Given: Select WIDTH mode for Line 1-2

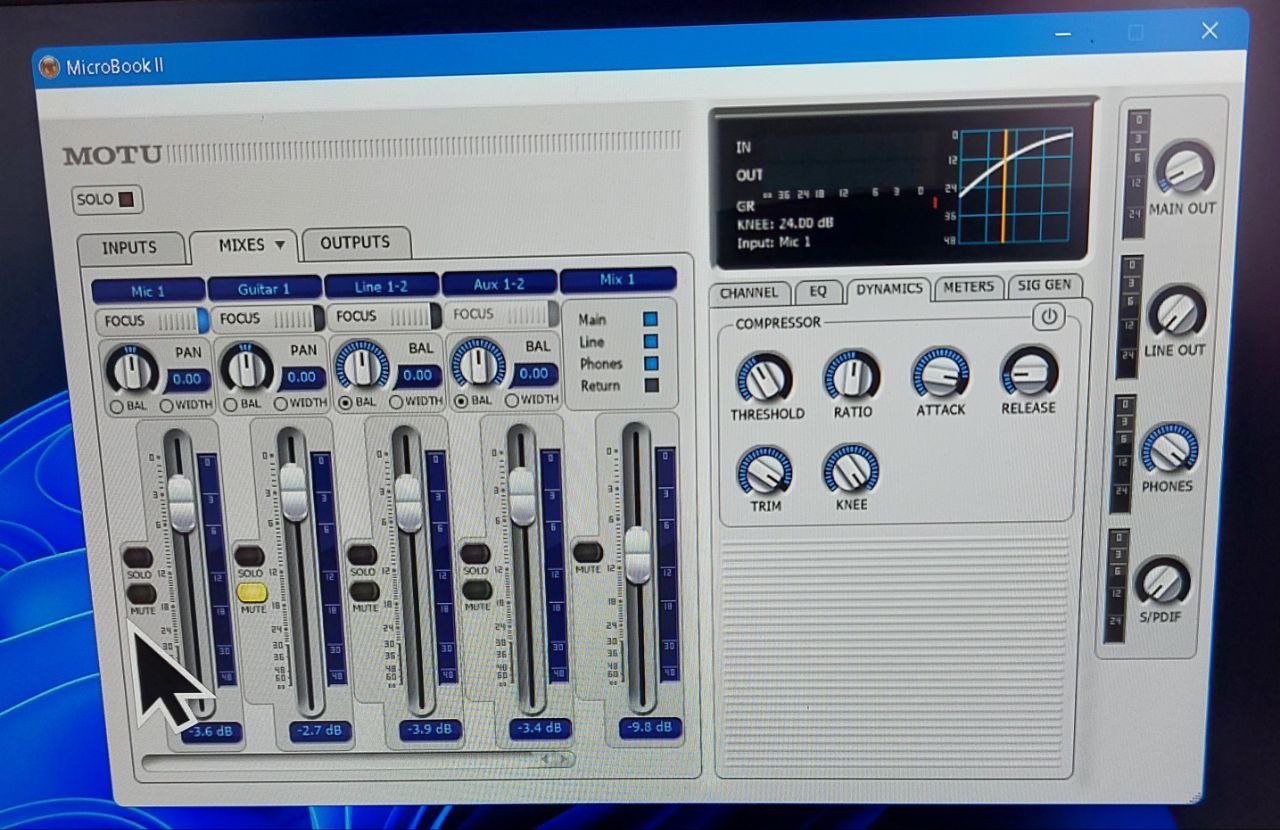Looking at the screenshot, I should point(396,401).
